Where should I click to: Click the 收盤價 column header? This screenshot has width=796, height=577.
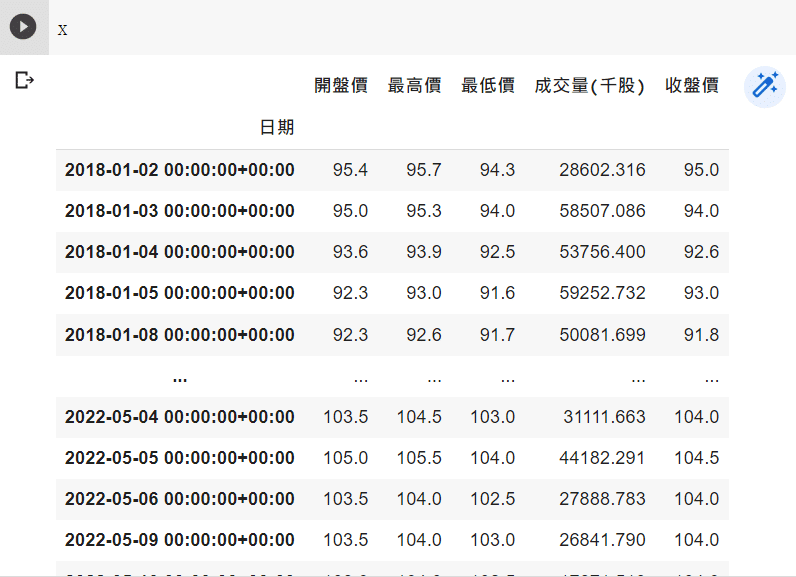click(x=692, y=86)
